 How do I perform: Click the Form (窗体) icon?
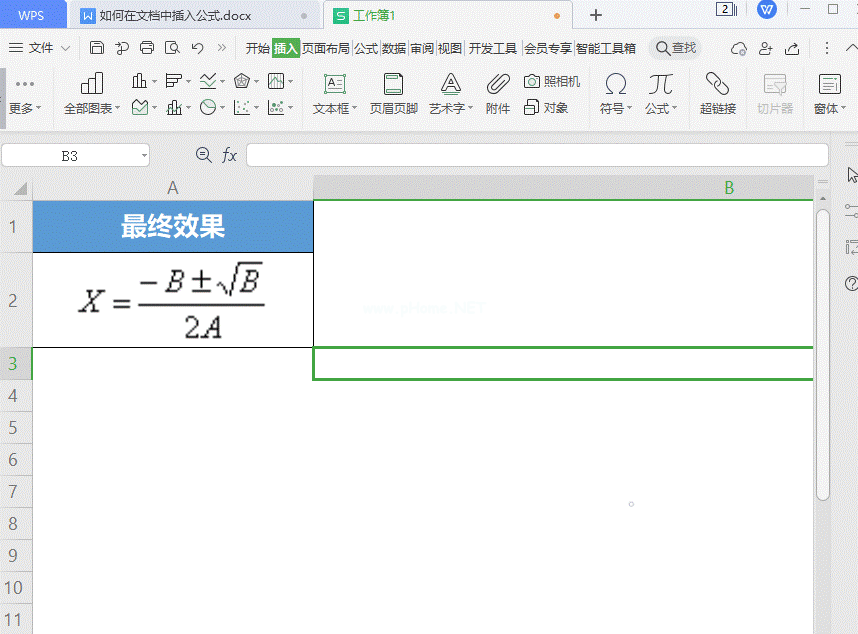coord(830,94)
